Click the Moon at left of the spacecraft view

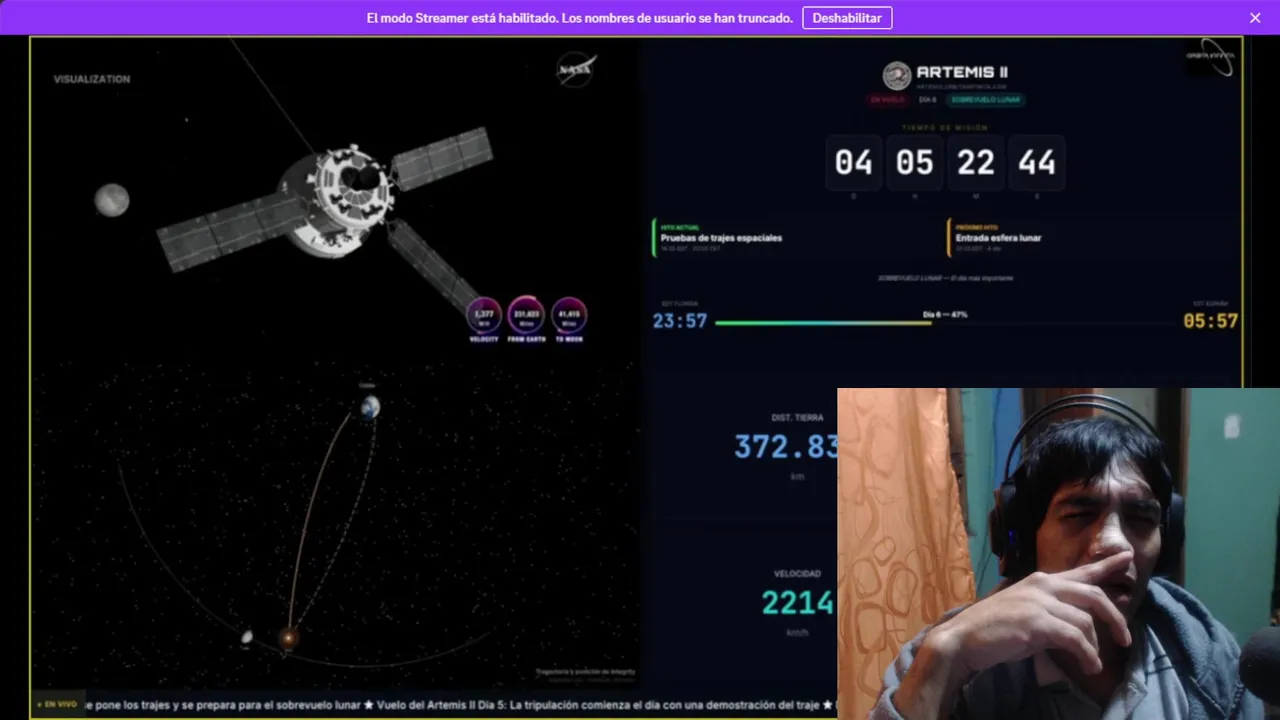click(112, 200)
